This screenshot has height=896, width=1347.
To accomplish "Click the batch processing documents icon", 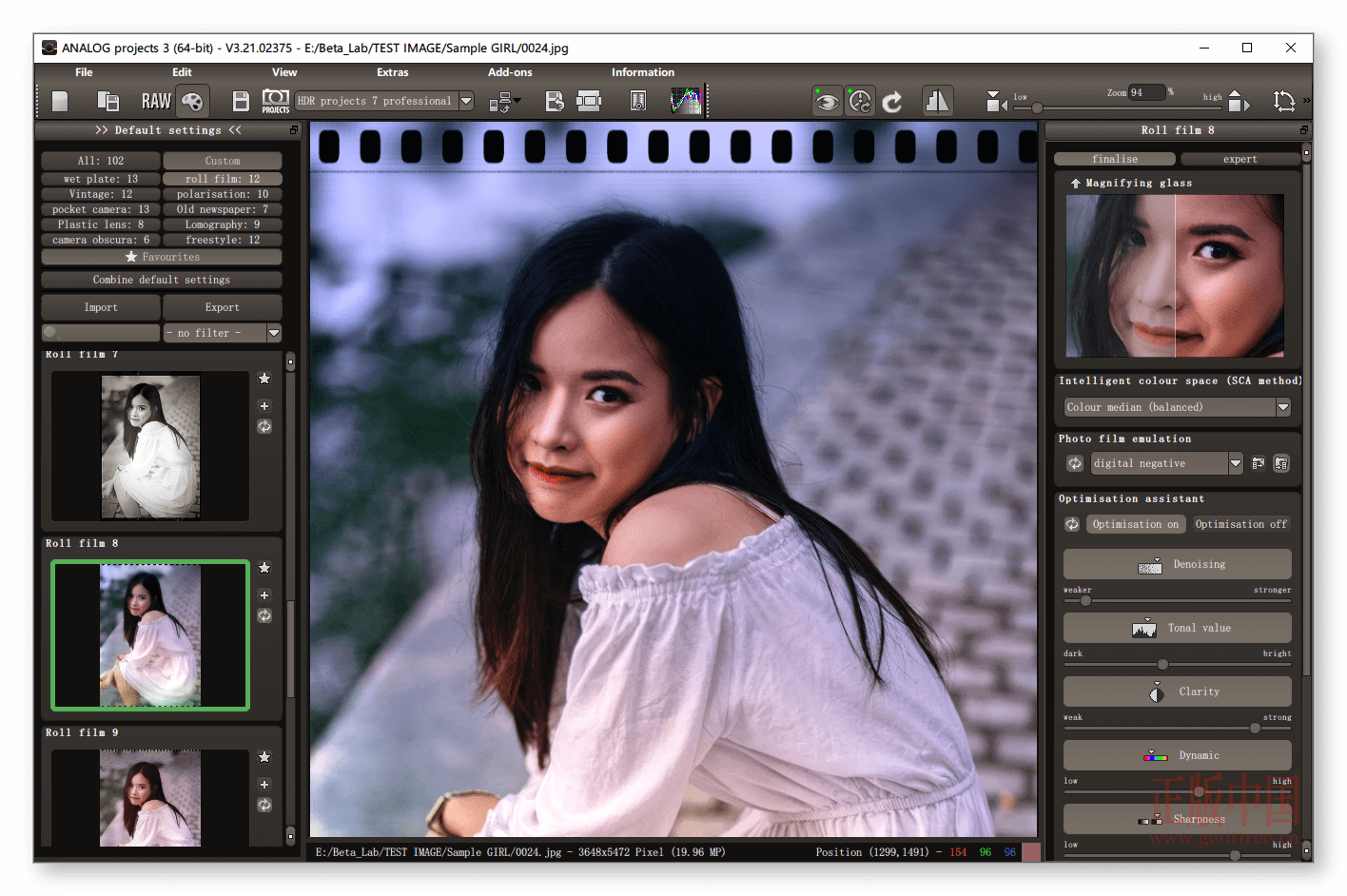I will click(108, 101).
